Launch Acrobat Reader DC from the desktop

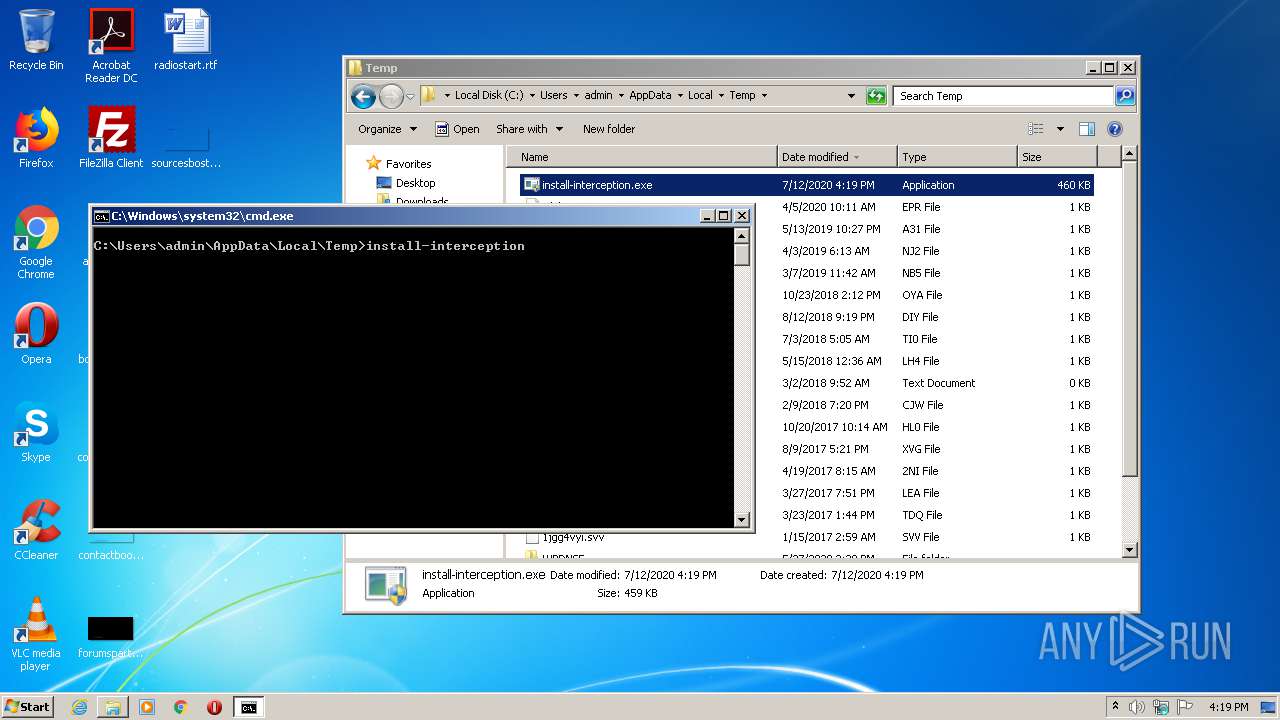tap(111, 46)
